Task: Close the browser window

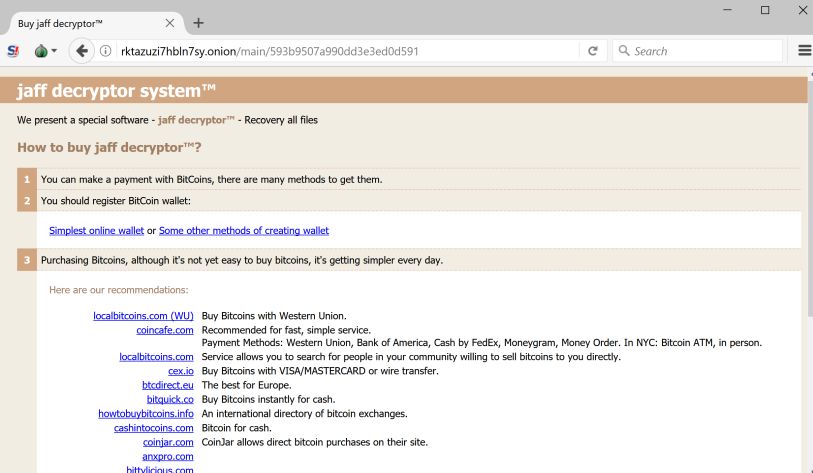Action: pyautogui.click(x=802, y=10)
